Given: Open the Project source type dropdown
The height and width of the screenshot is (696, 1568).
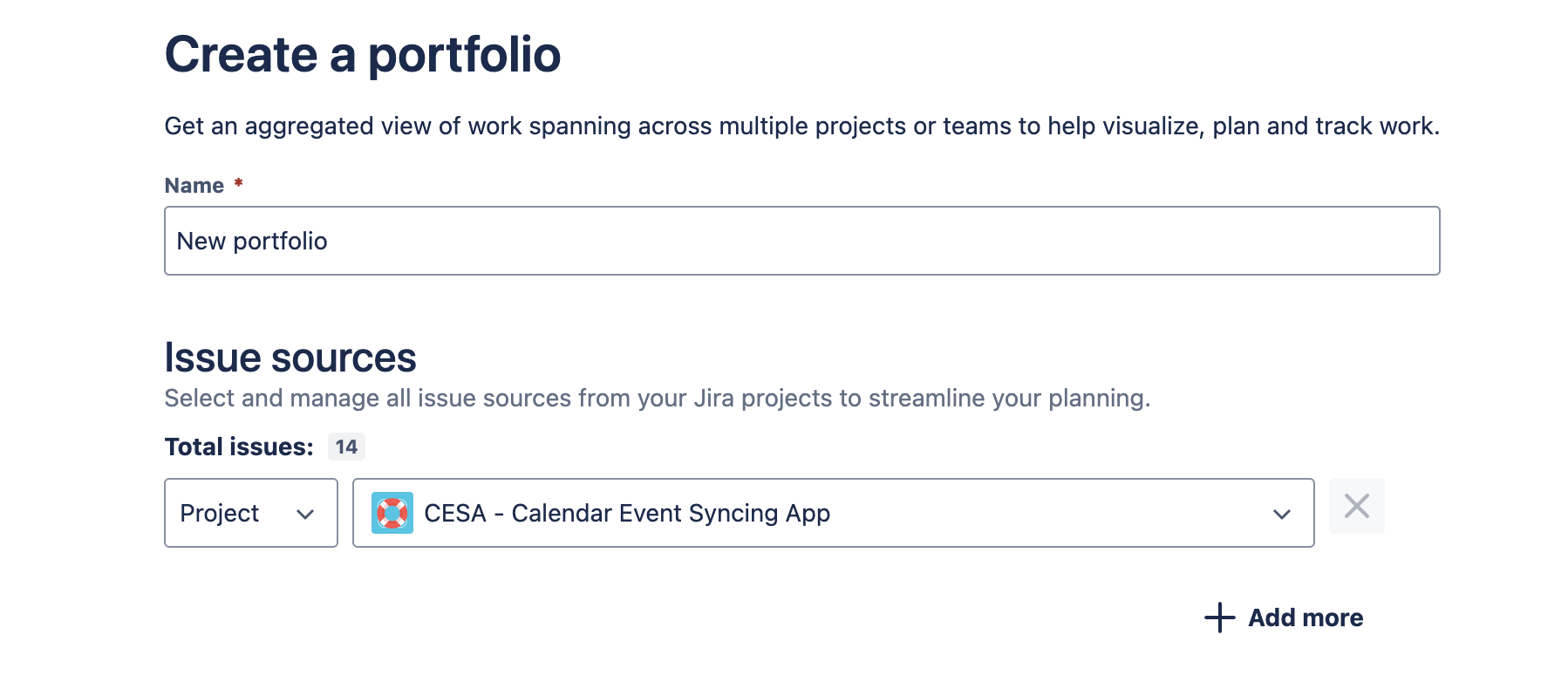Looking at the screenshot, I should pos(250,513).
